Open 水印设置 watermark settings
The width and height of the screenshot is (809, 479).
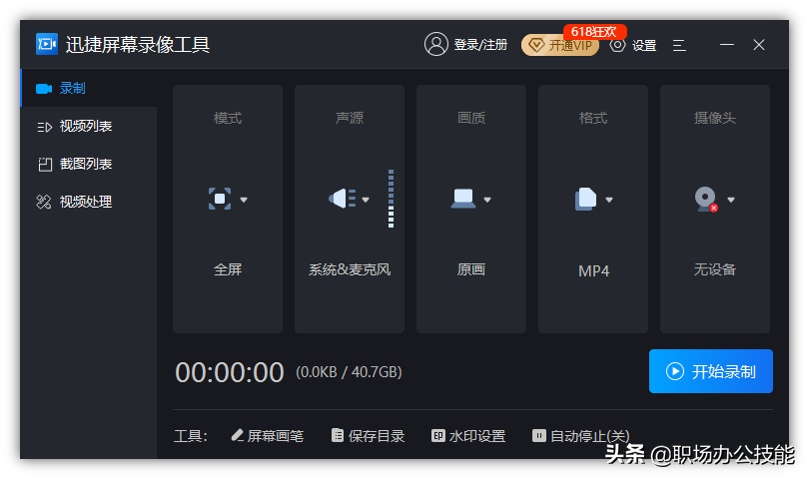(468, 436)
